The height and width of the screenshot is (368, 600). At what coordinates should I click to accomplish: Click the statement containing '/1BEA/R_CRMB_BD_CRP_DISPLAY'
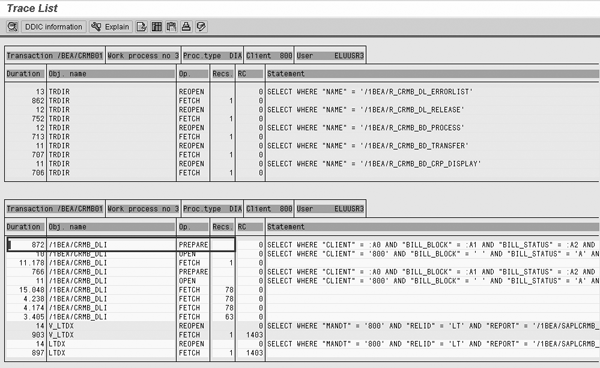(374, 164)
